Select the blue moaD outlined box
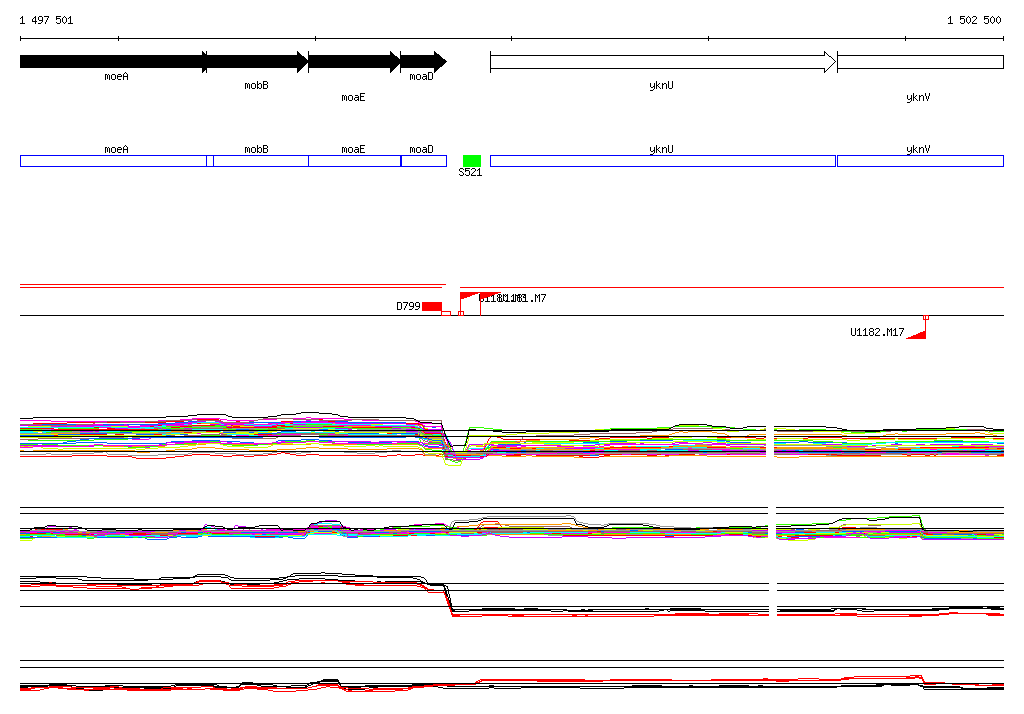The width and height of the screenshot is (1024, 714). click(424, 161)
